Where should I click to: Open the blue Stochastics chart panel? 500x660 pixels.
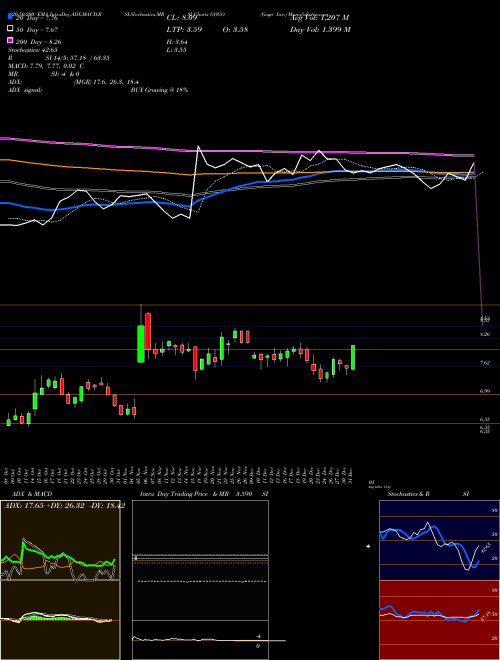(439, 540)
